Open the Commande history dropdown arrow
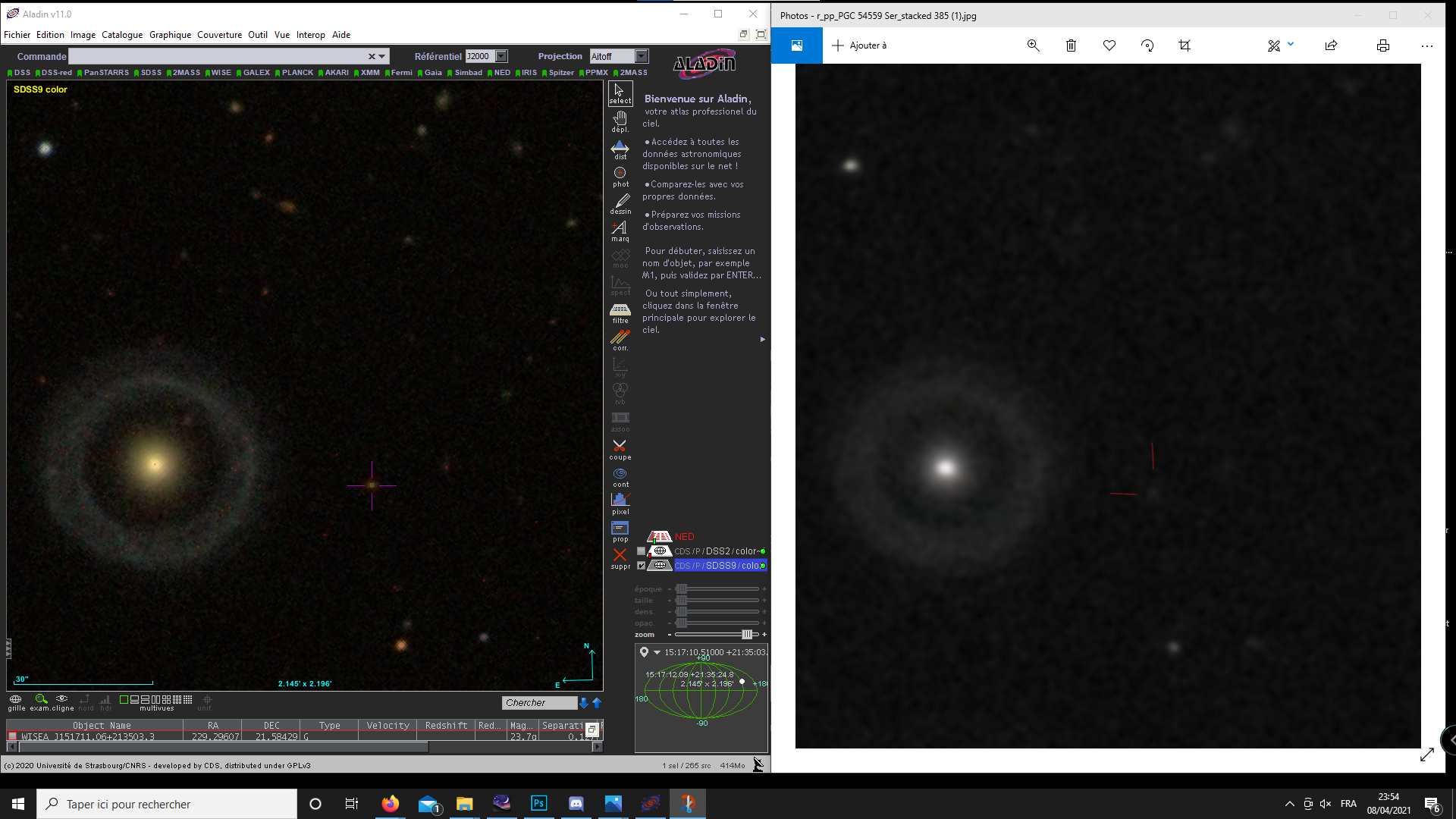This screenshot has width=1456, height=819. [382, 56]
